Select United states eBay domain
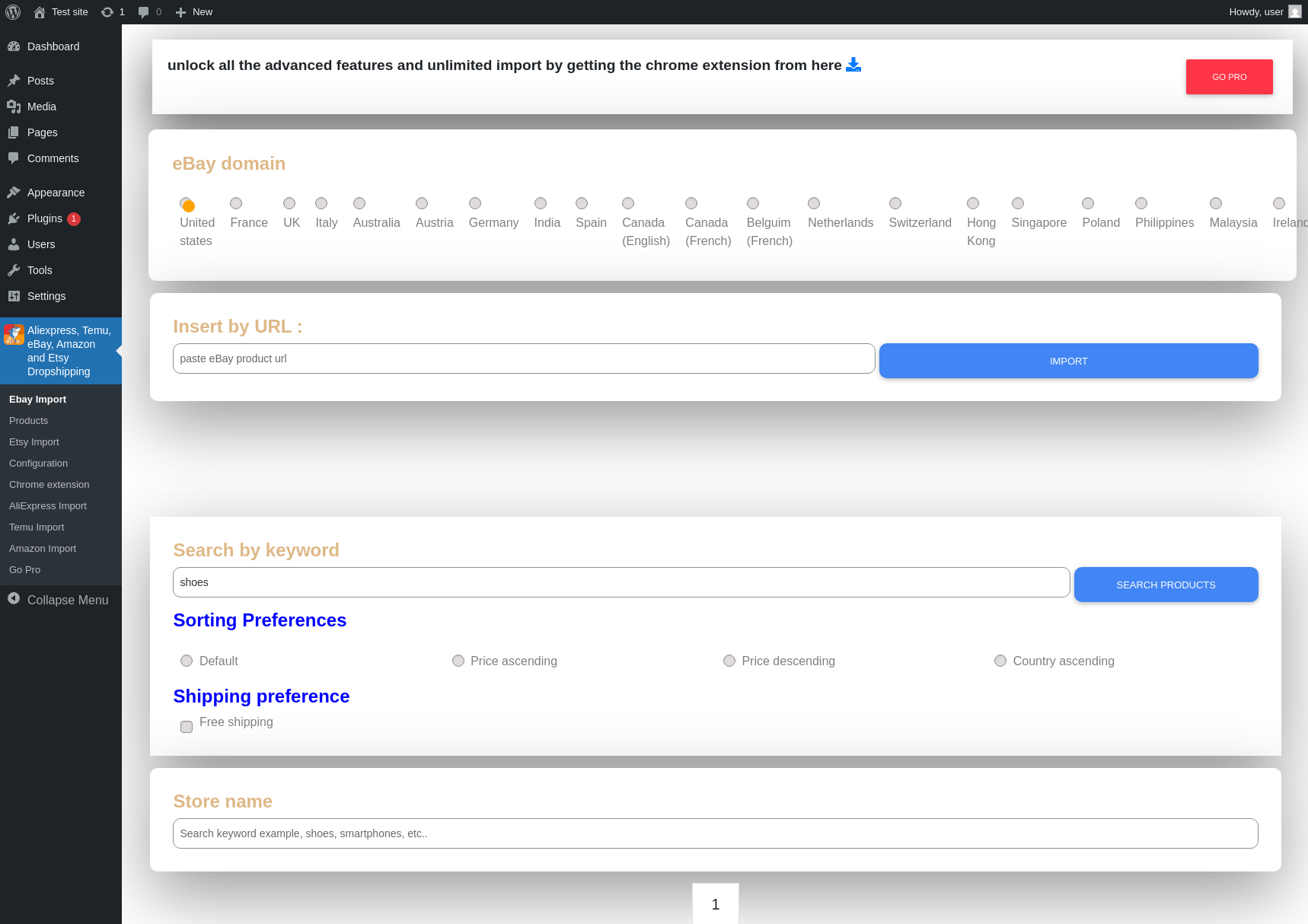This screenshot has height=924, width=1308. pos(187,204)
